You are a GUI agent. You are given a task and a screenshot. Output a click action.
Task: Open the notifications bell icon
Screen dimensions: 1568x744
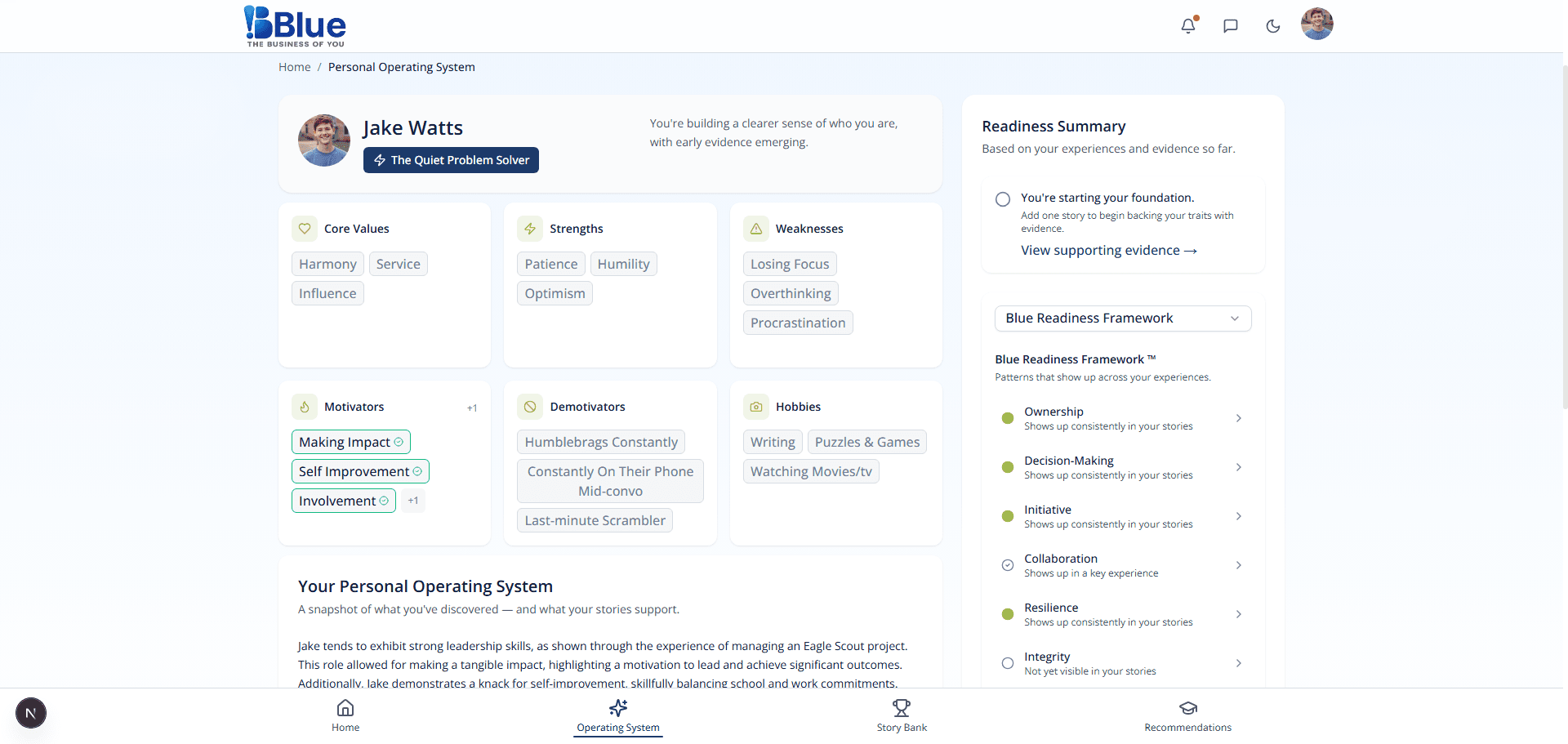[1188, 25]
